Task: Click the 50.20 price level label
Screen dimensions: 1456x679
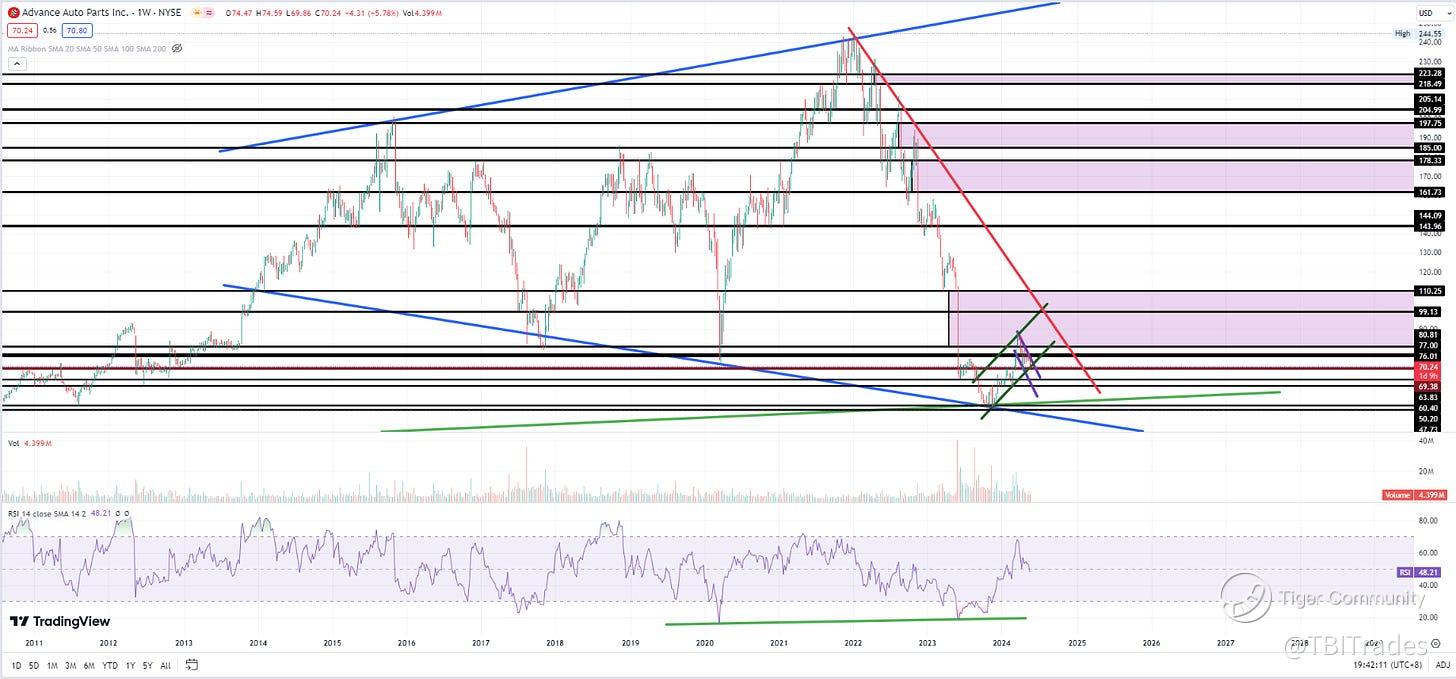Action: [1429, 419]
